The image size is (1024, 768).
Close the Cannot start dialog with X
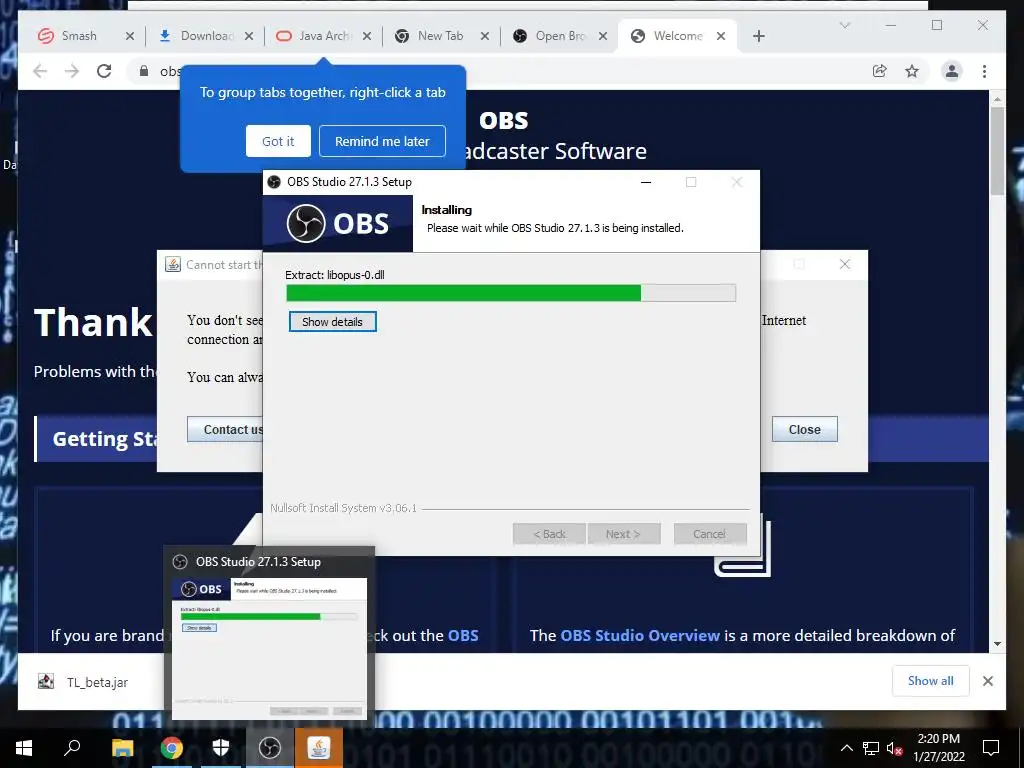point(844,264)
